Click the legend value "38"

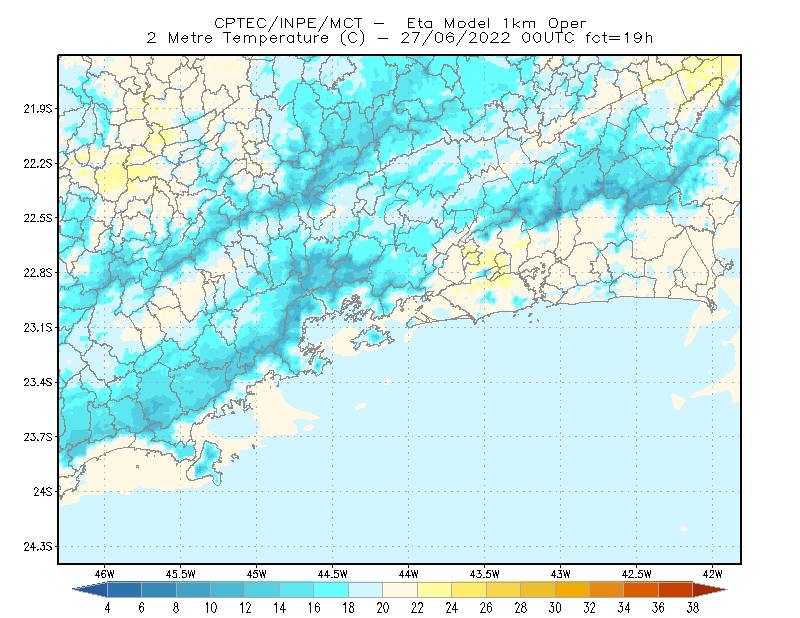pyautogui.click(x=693, y=608)
